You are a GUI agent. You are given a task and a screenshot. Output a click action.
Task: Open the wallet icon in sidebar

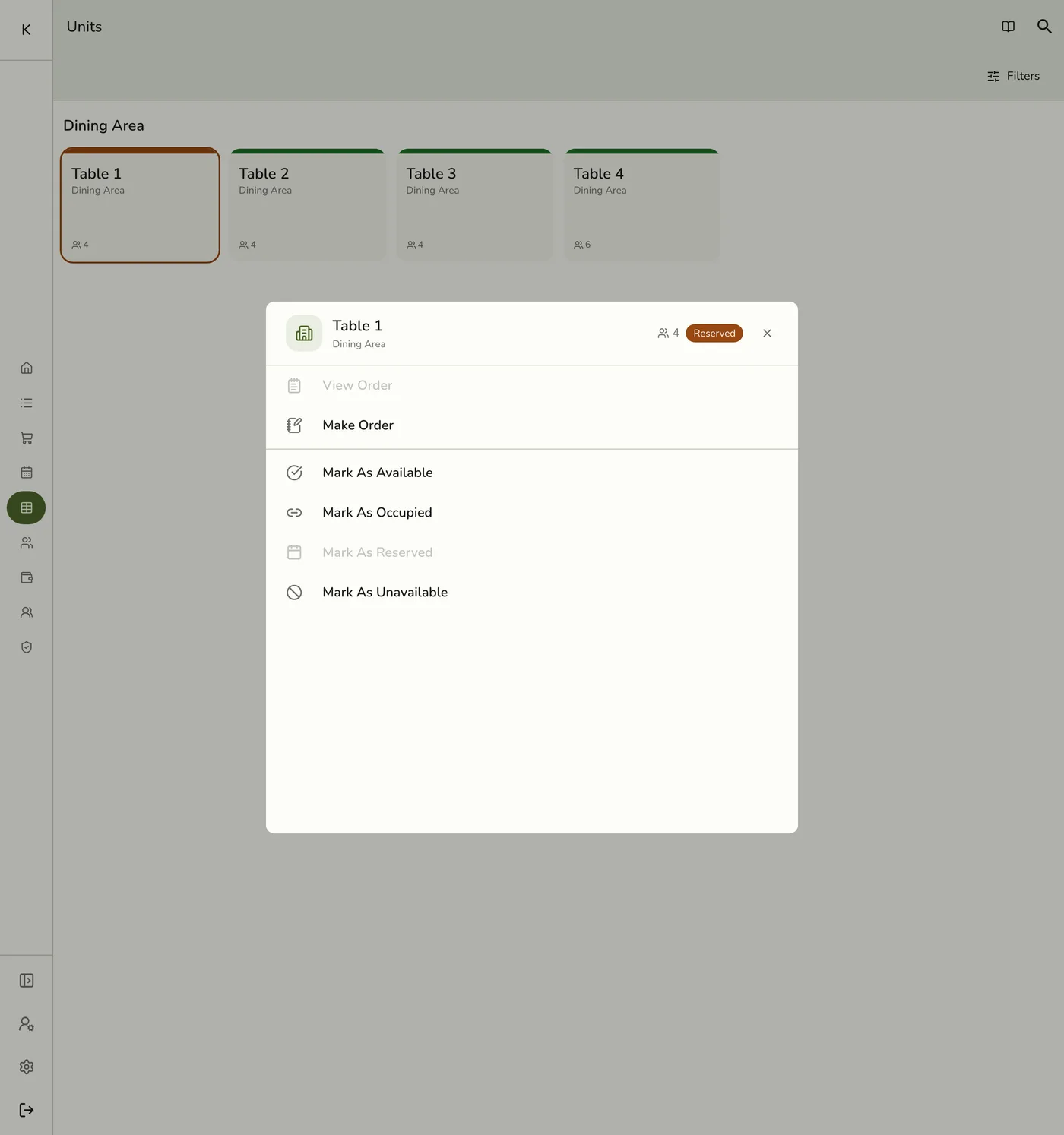click(27, 577)
